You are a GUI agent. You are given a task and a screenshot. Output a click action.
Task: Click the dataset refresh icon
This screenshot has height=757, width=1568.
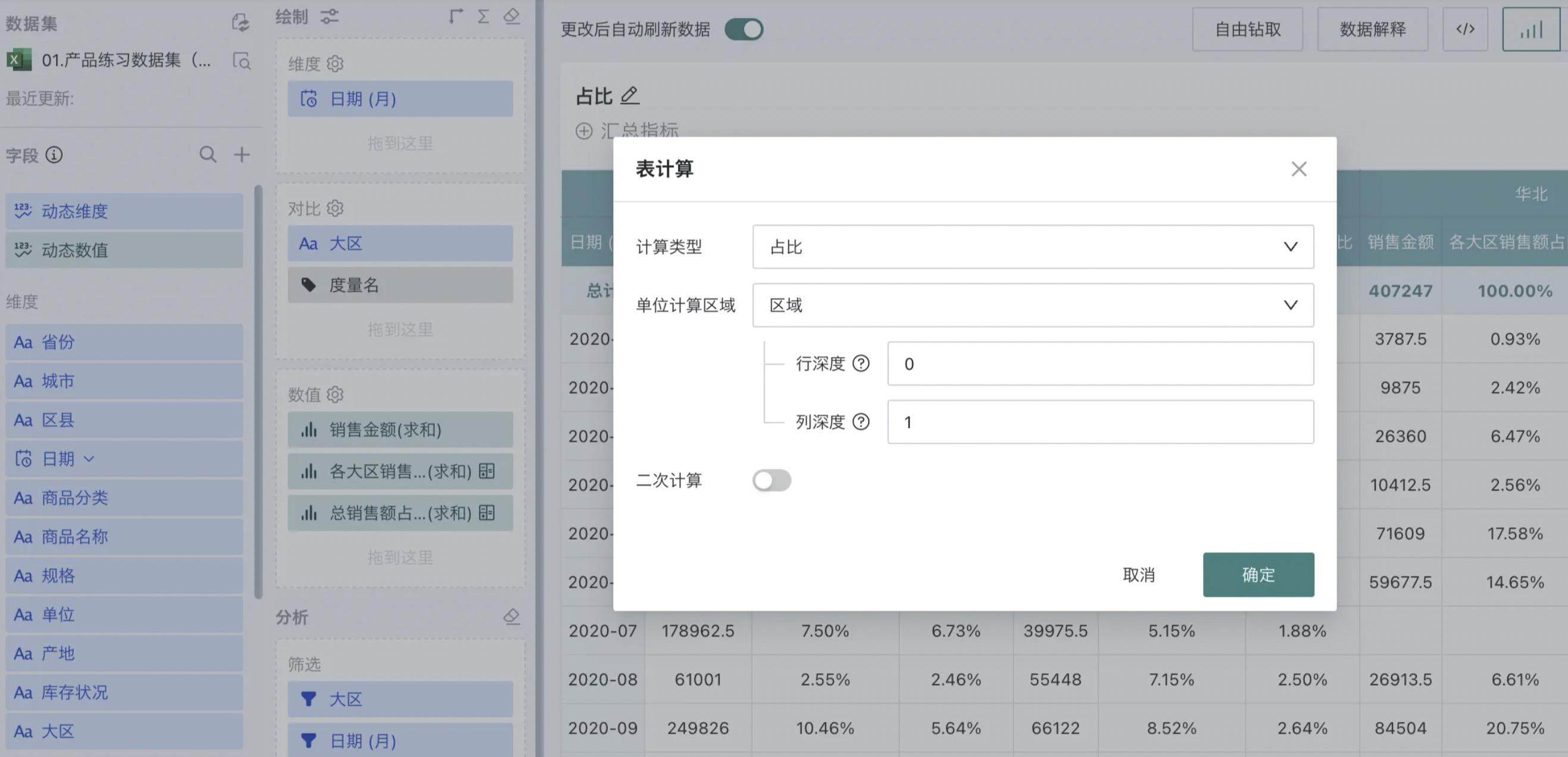240,23
